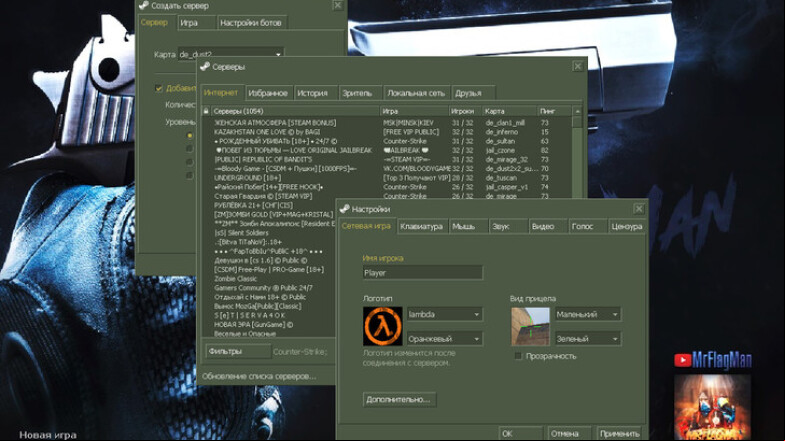785x441 pixels.
Task: Click the YouTube icon next to MrFlagMan
Action: pos(682,360)
